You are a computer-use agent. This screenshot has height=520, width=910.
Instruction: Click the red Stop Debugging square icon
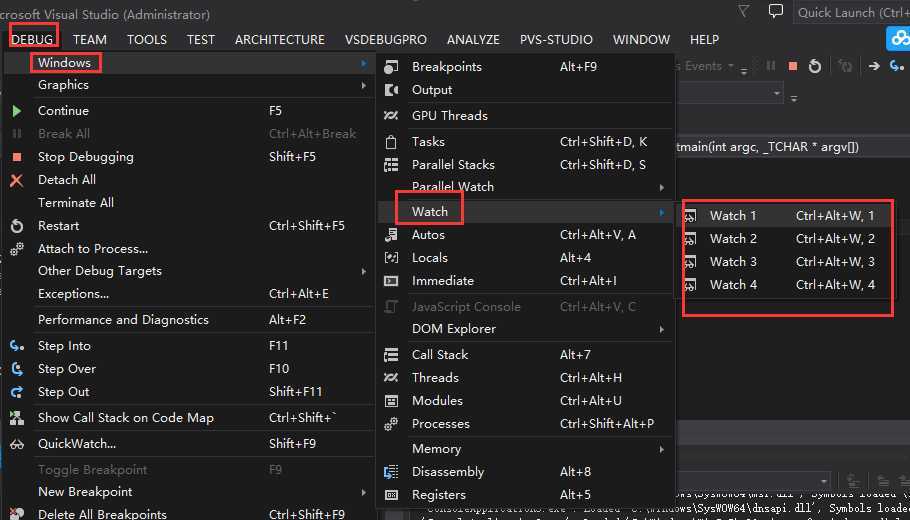(x=17, y=157)
